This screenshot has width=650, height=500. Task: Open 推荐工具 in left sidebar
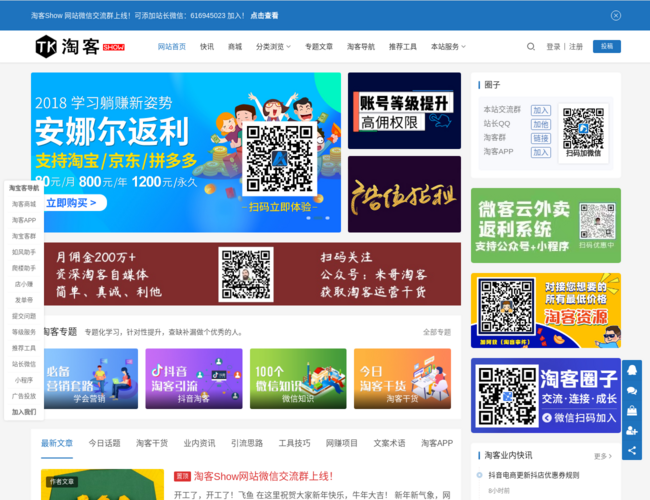(24, 348)
